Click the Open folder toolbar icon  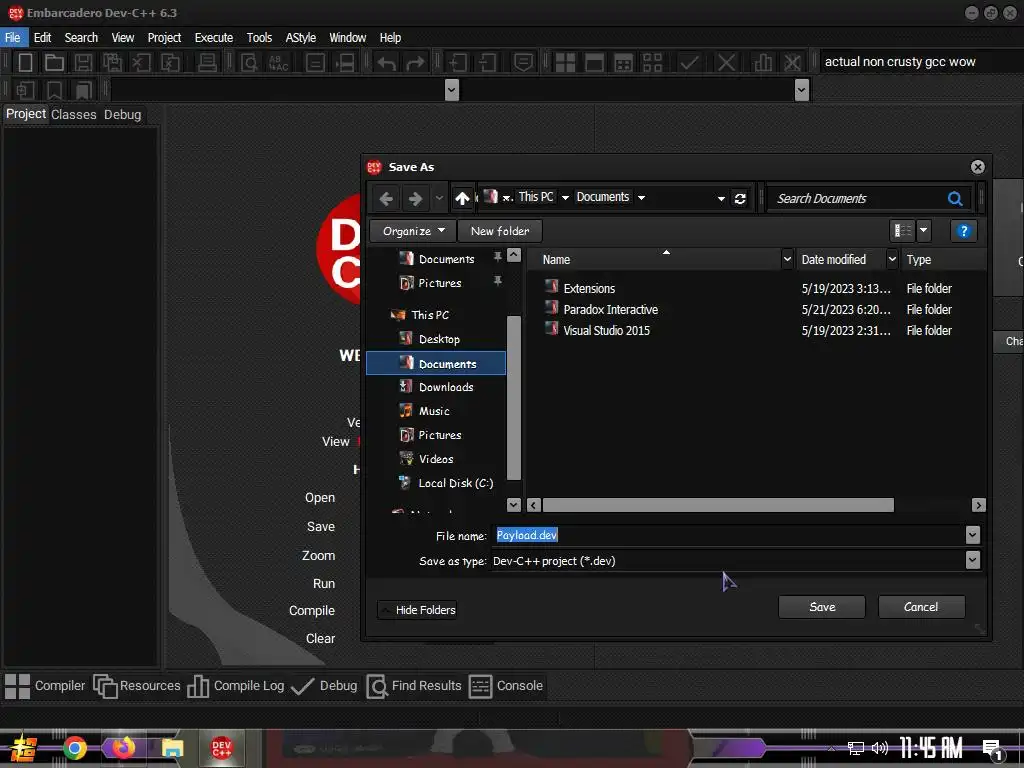54,63
